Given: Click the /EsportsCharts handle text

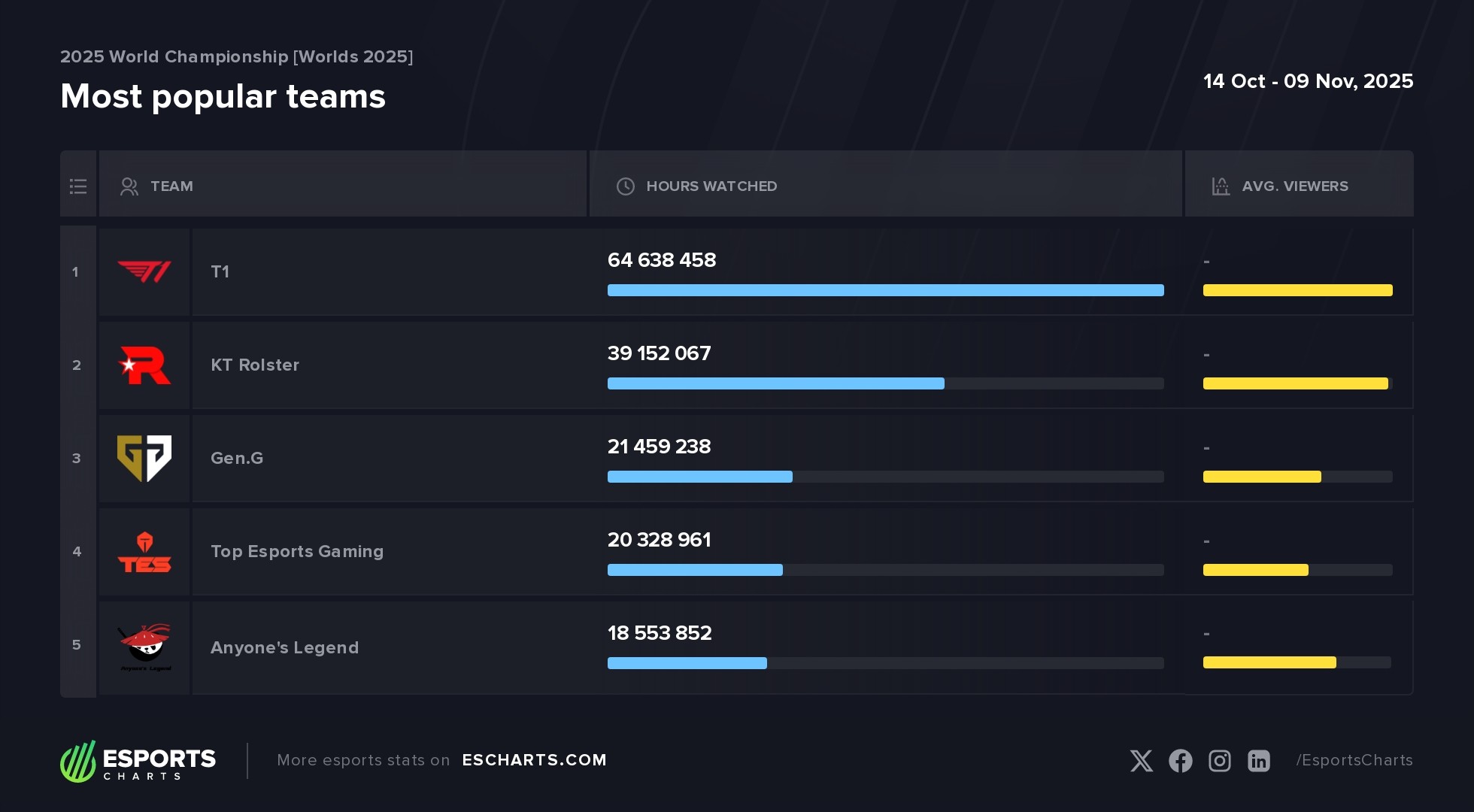Looking at the screenshot, I should (x=1354, y=760).
